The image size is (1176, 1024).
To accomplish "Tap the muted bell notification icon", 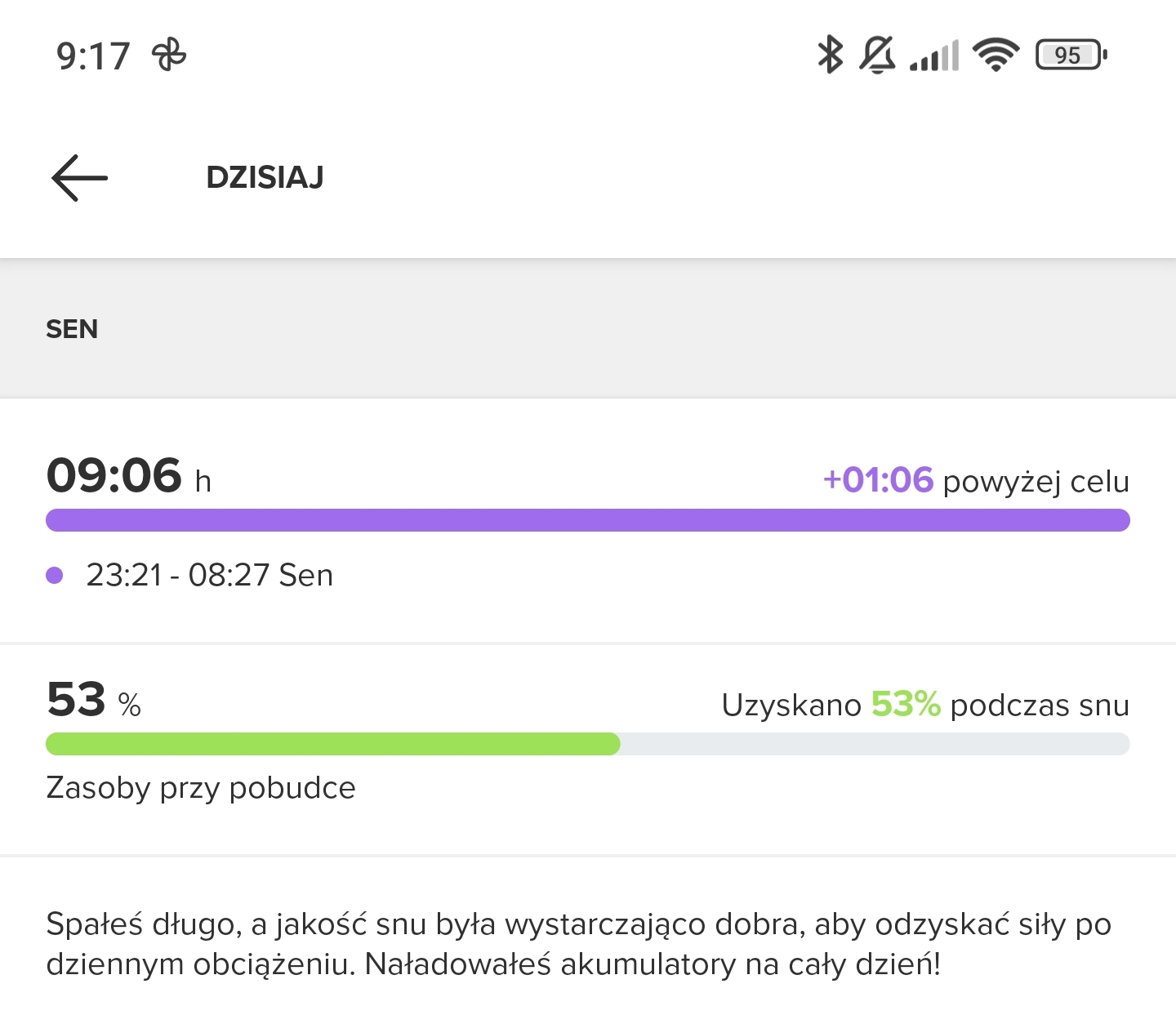I will pyautogui.click(x=877, y=55).
